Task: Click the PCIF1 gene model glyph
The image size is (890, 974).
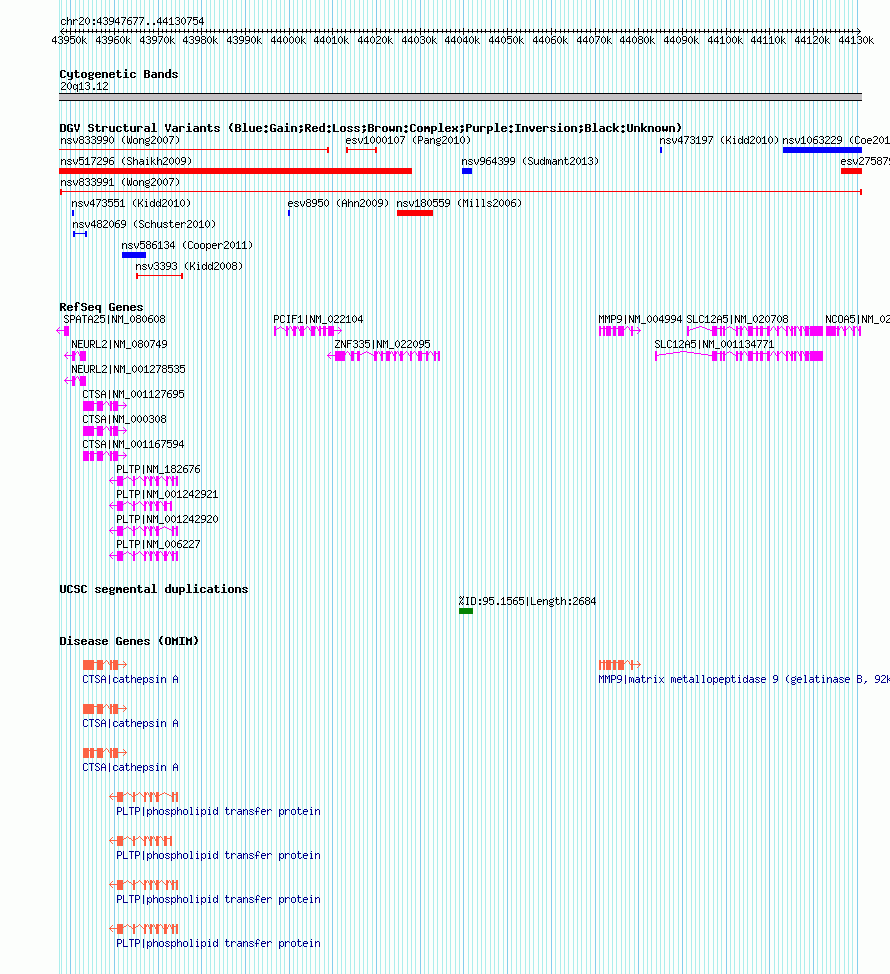Action: [308, 331]
